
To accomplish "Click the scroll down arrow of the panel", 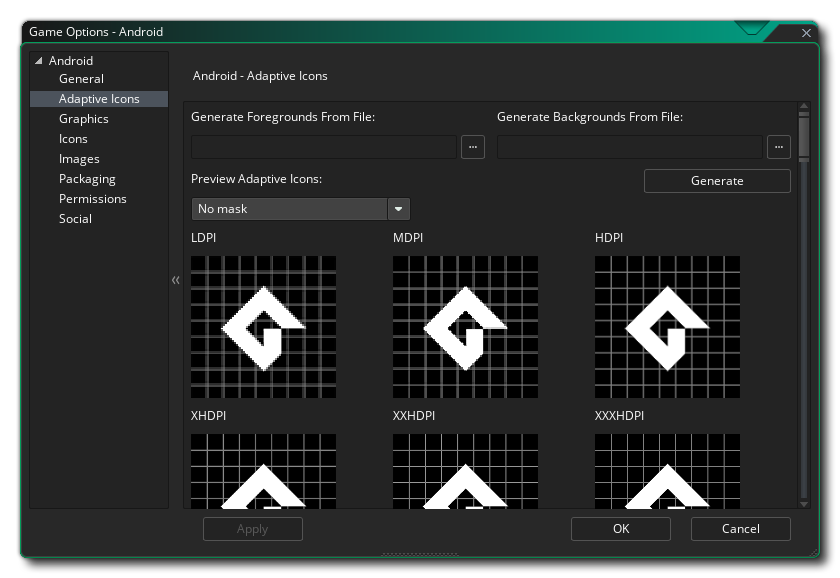I will 804,504.
